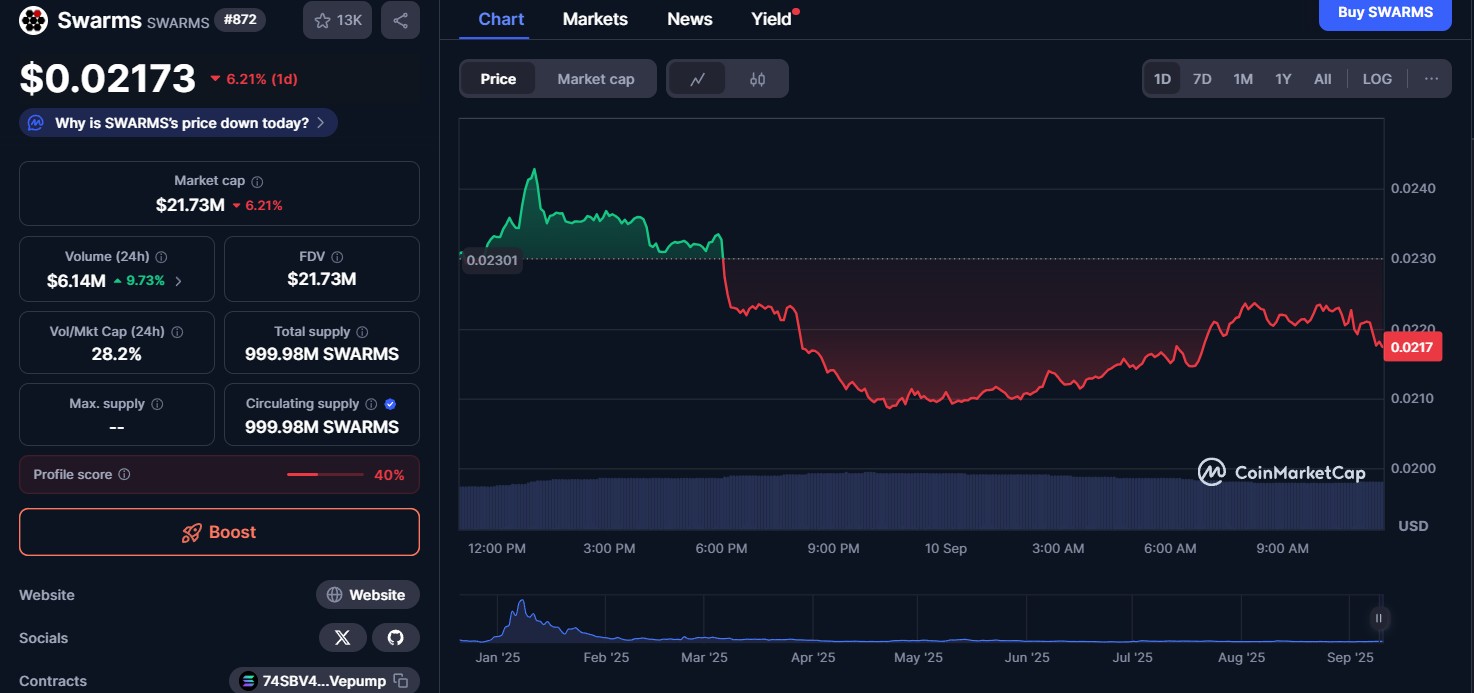This screenshot has width=1474, height=693.
Task: Show Market cap info tooltip icon
Action: pos(257,181)
